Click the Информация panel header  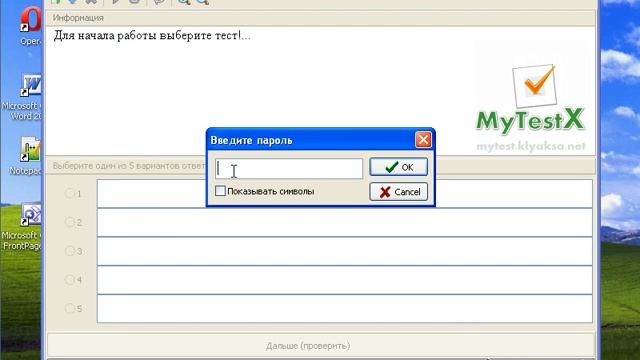(320, 18)
